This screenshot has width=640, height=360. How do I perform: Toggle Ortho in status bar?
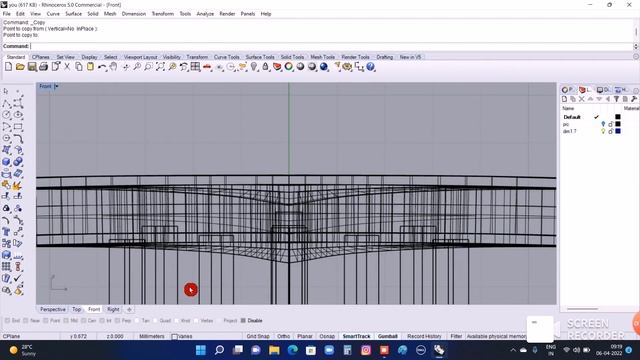tap(283, 336)
